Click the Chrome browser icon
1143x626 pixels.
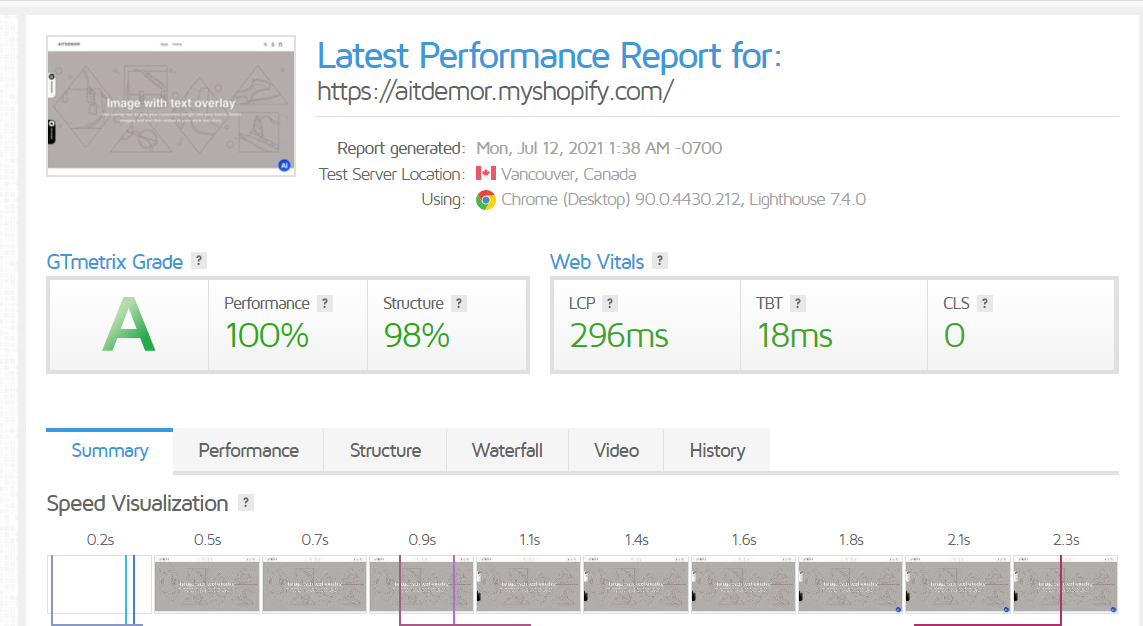[x=485, y=200]
